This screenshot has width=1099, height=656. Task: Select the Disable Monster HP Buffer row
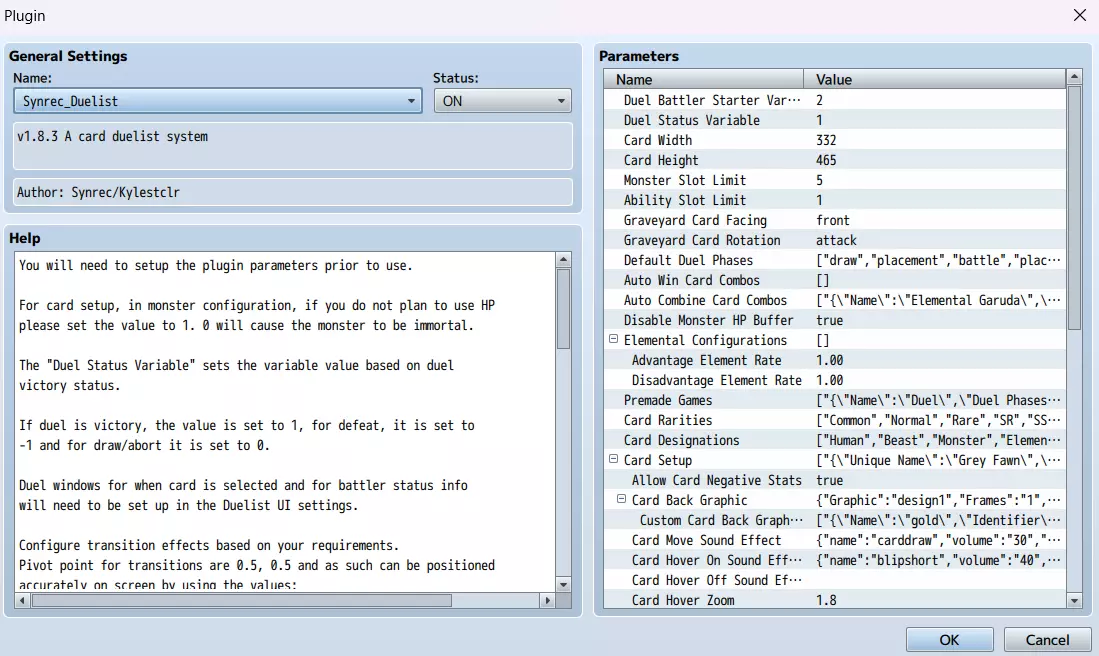click(708, 320)
